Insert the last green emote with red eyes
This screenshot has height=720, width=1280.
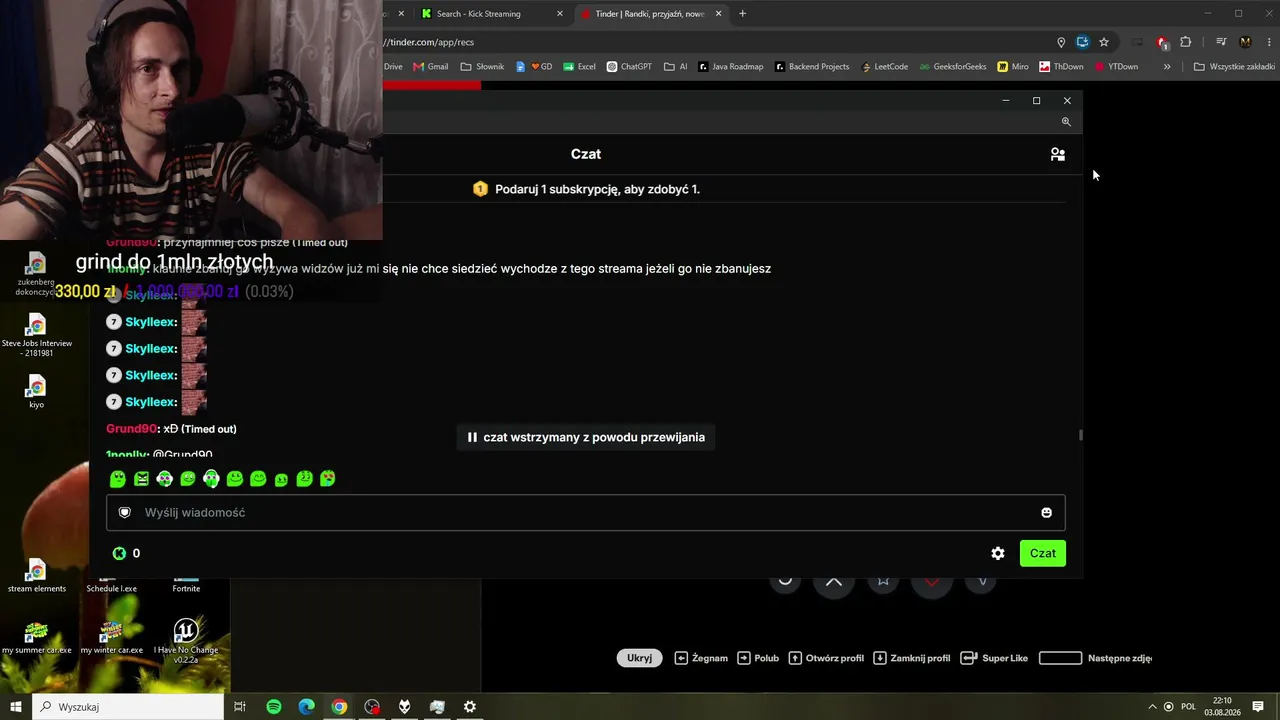click(x=328, y=479)
